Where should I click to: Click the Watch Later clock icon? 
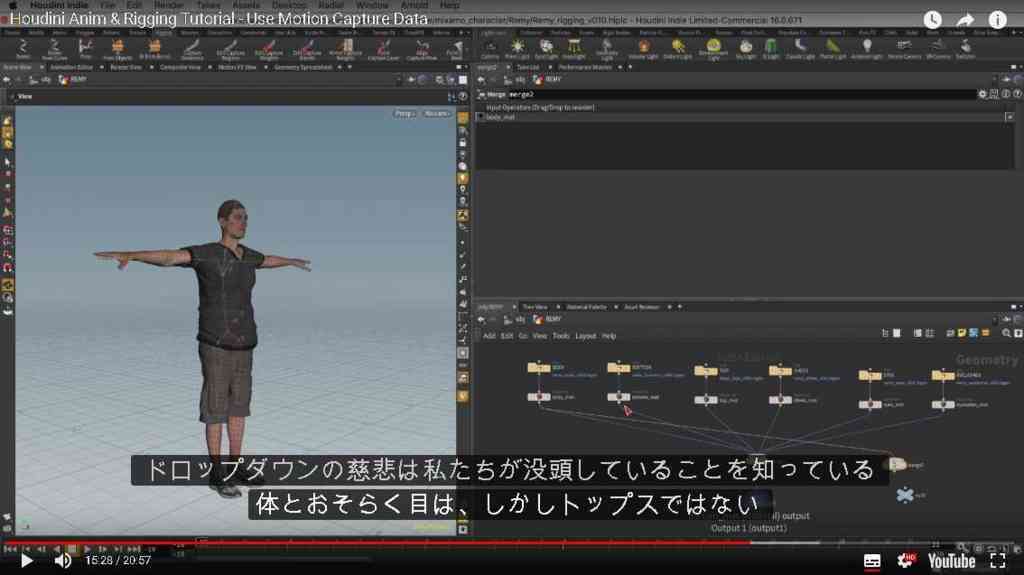(933, 20)
